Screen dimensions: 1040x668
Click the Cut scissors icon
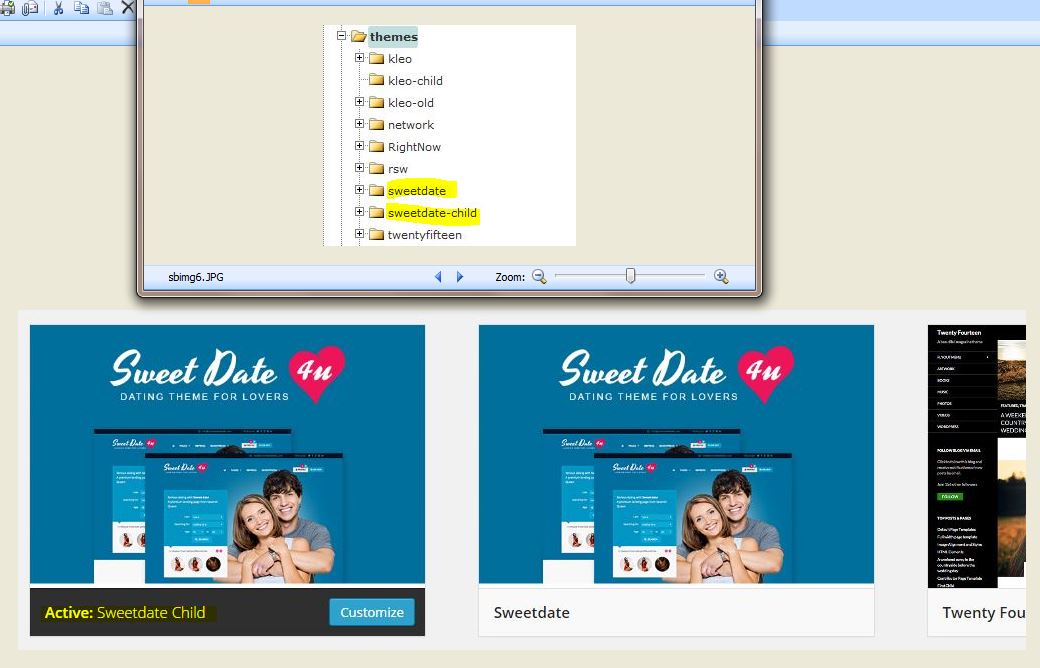pyautogui.click(x=59, y=7)
